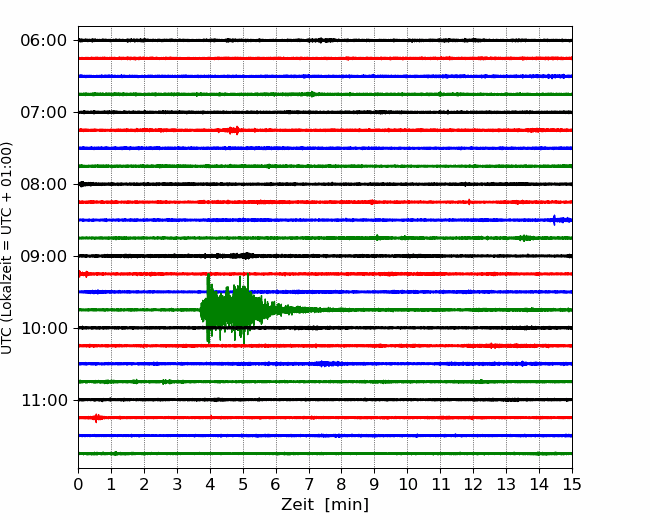Click the 09:00 time label
The width and height of the screenshot is (650, 520).
(x=44, y=256)
